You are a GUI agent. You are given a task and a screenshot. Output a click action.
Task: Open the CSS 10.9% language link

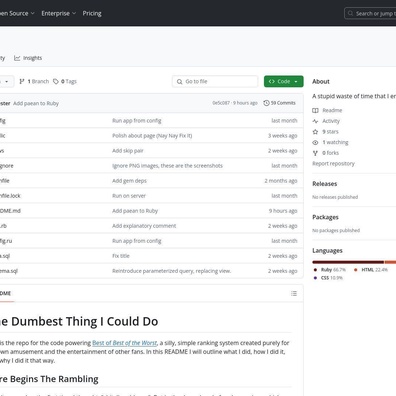coord(332,278)
